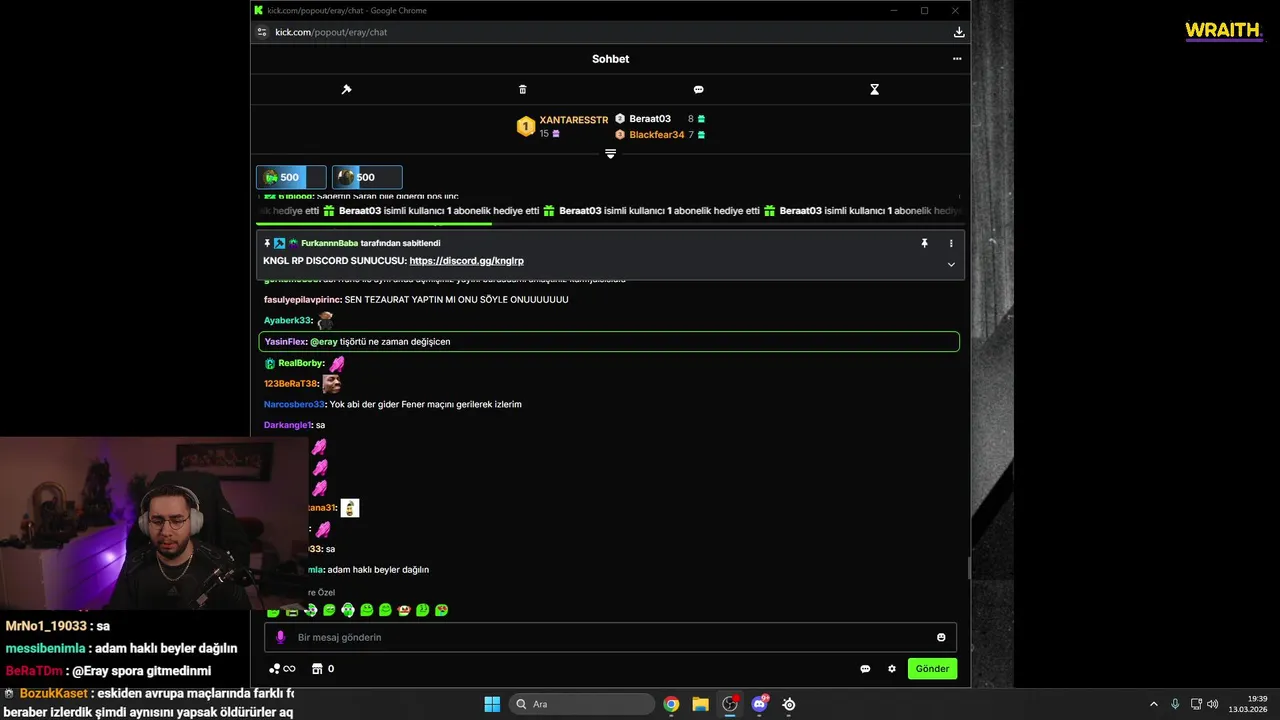Click the Blackfear34 leaderboard entry
Screen dimensions: 1280x720
(657, 135)
